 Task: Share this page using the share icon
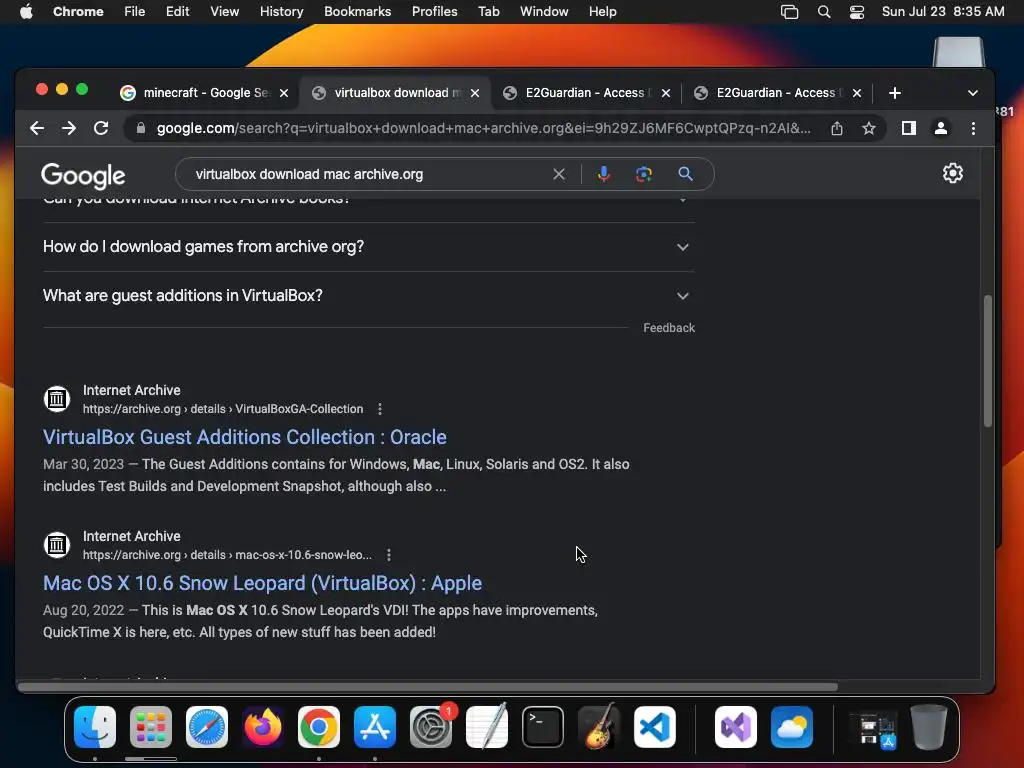tap(837, 128)
